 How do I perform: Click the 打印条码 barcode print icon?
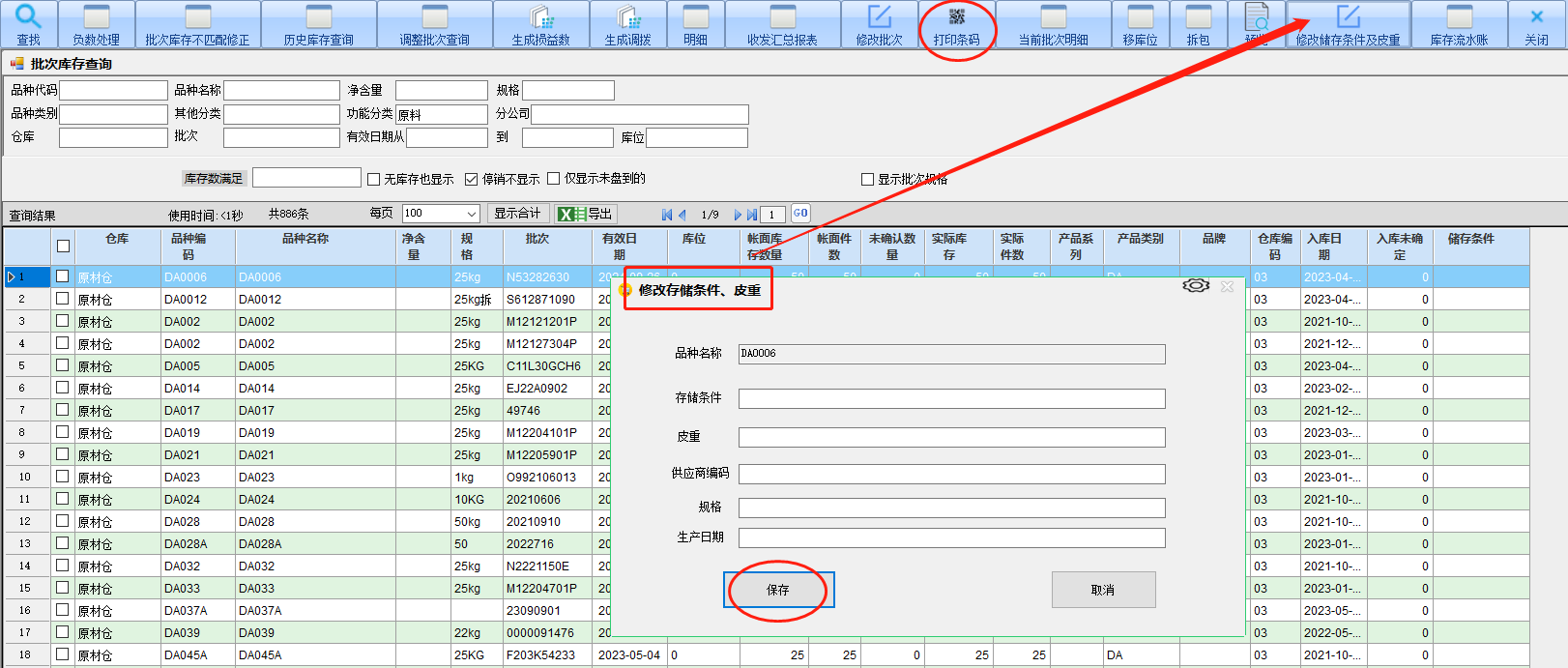click(956, 17)
